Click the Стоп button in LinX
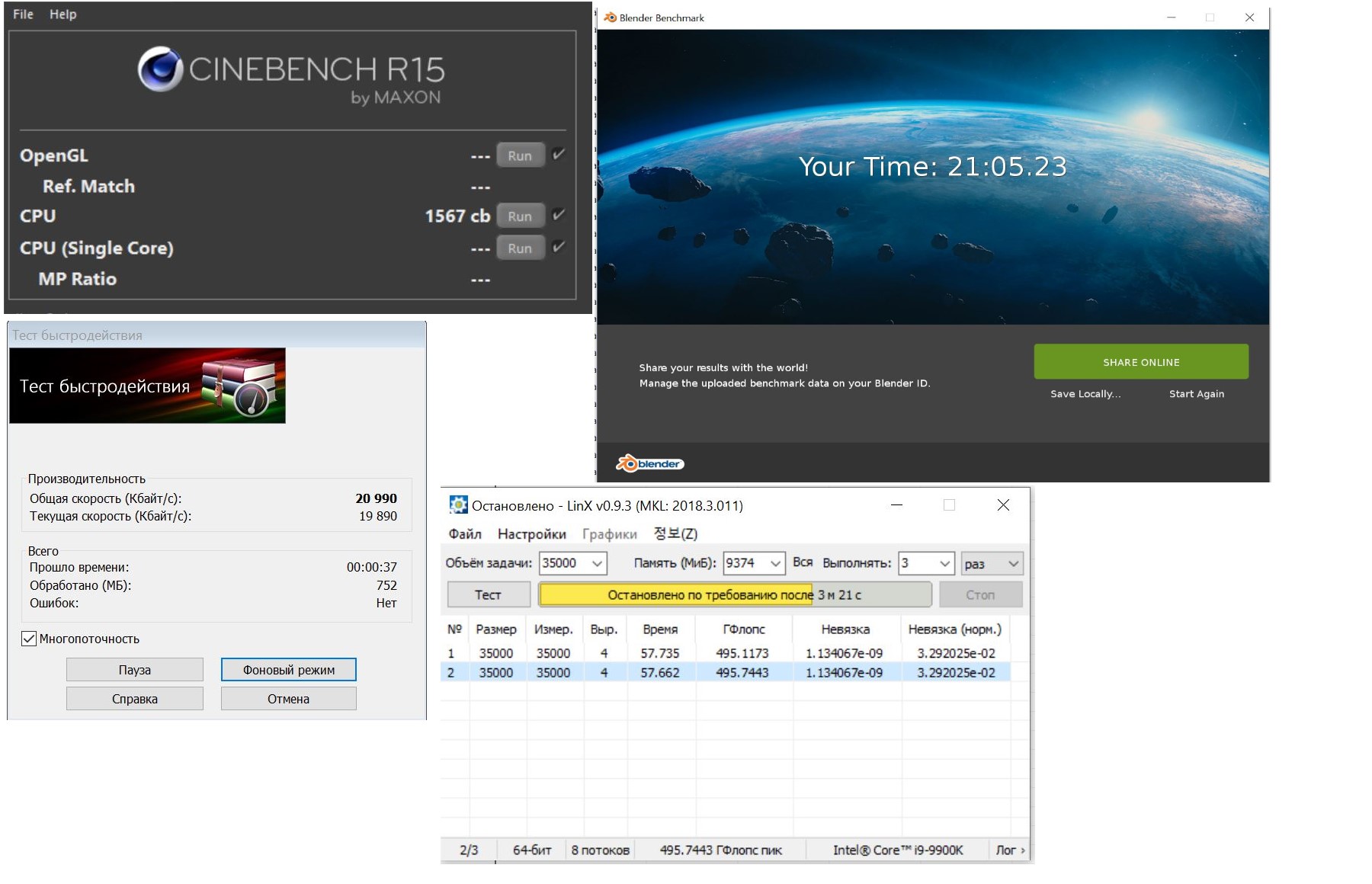The height and width of the screenshot is (884, 1372). tap(980, 594)
